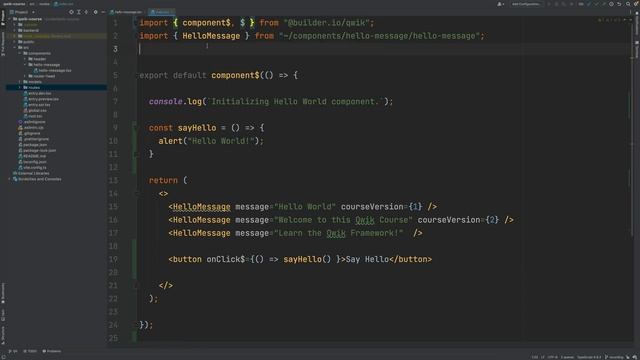Place caret on HelloMessage at line 15

201,207
